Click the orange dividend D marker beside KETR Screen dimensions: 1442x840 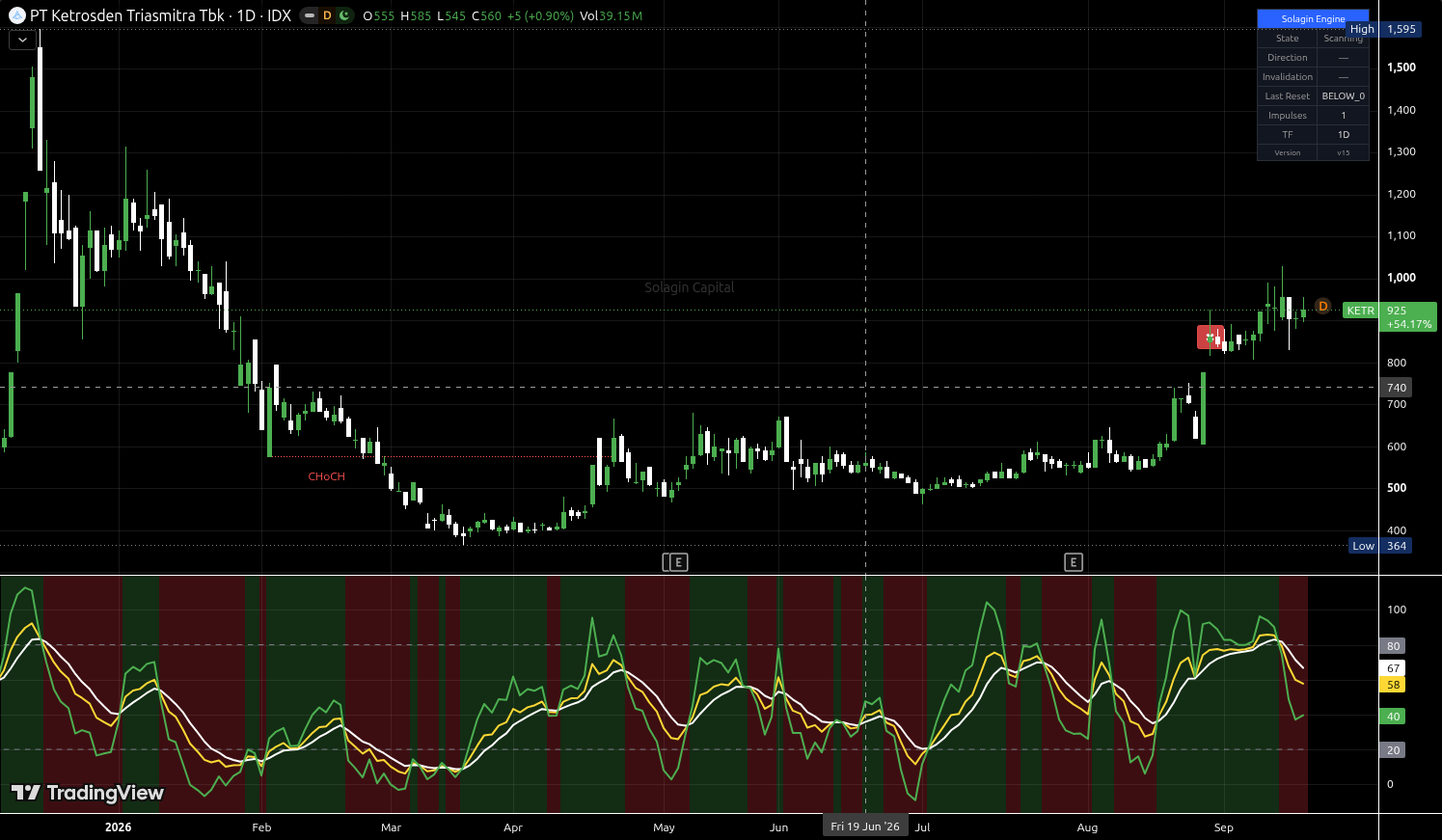[x=1322, y=307]
